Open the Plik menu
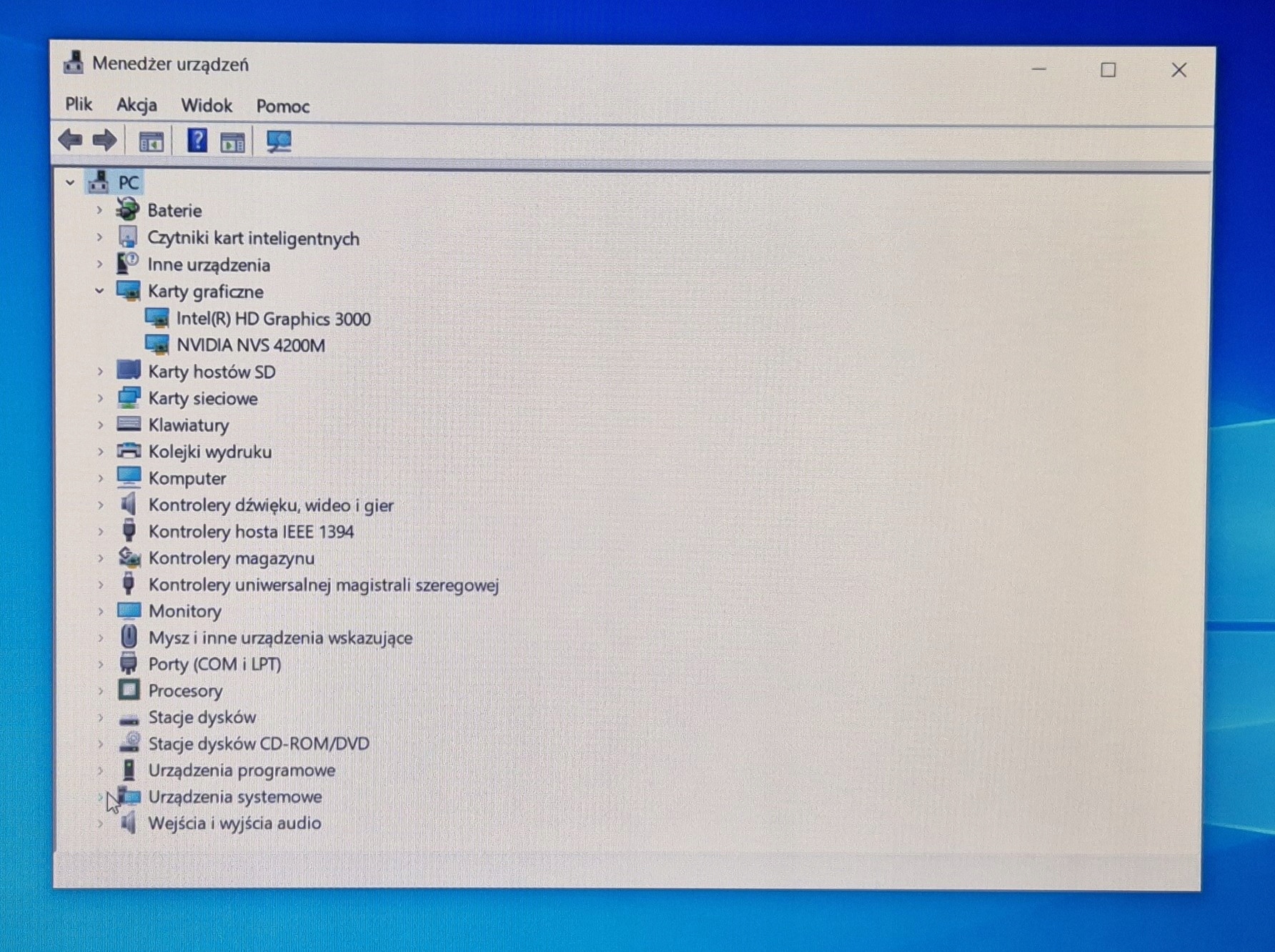The width and height of the screenshot is (1275, 952). [79, 104]
